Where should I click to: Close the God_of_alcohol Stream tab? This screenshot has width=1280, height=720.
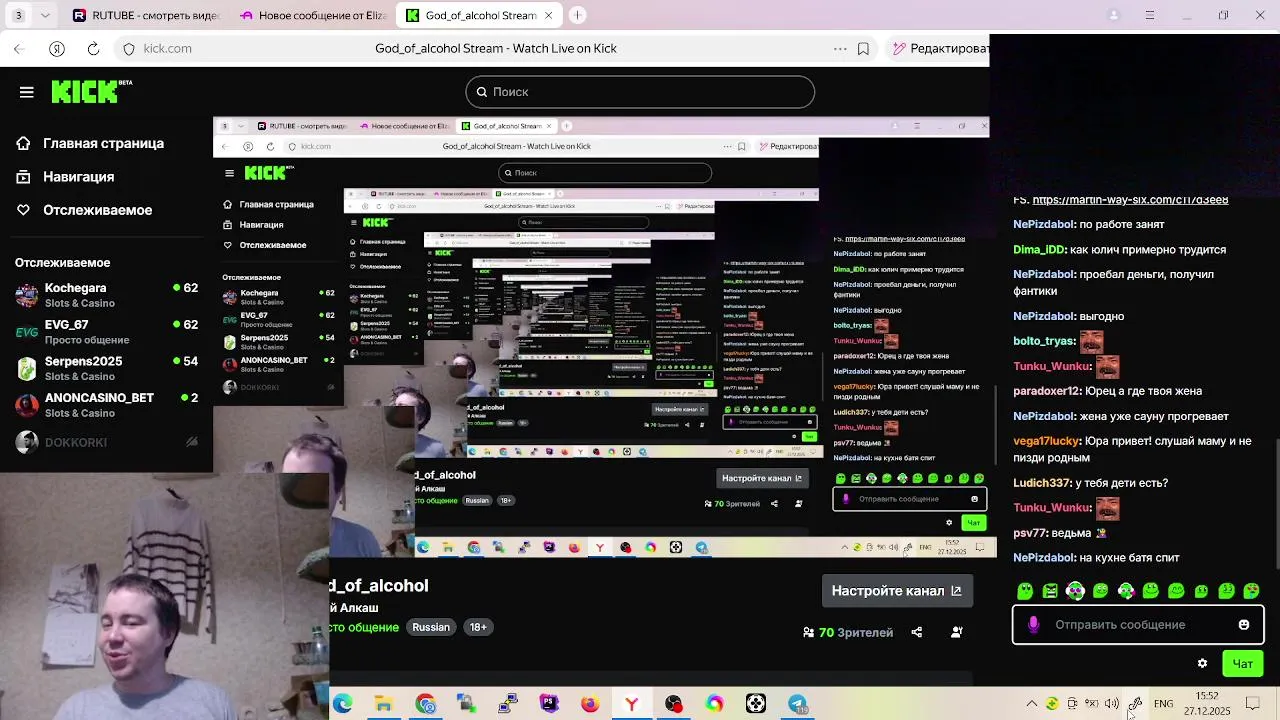(548, 15)
